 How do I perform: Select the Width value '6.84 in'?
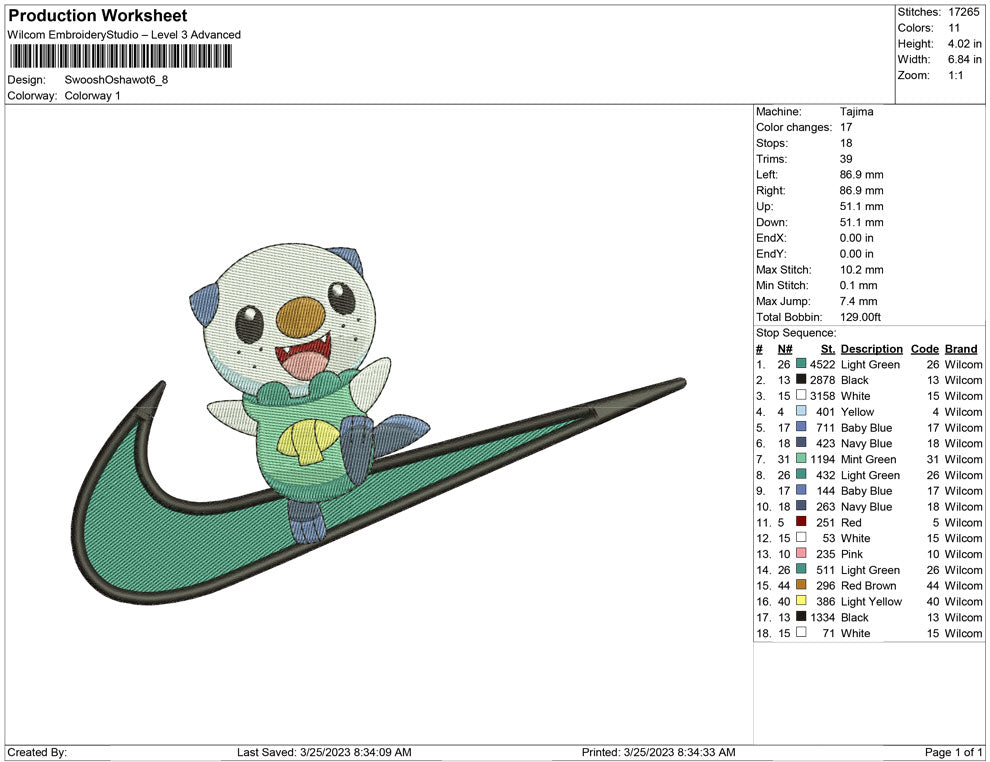(x=964, y=59)
